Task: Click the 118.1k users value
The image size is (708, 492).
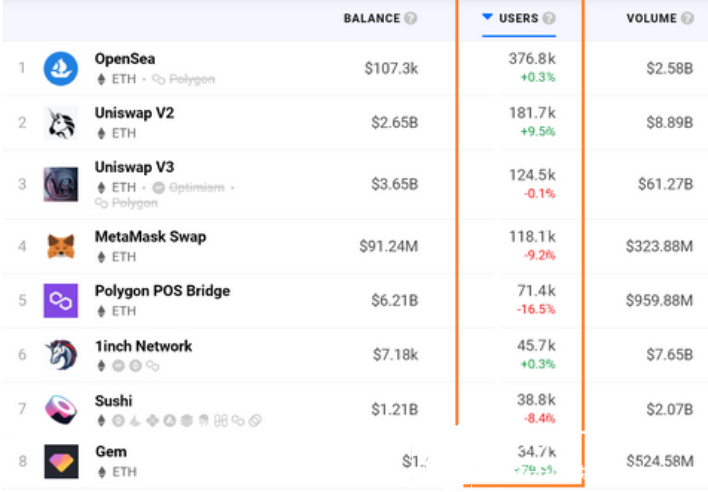Action: (532, 237)
